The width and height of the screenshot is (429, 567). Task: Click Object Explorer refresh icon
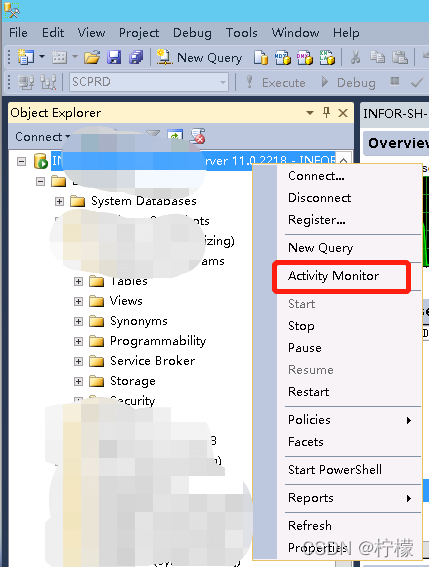175,136
